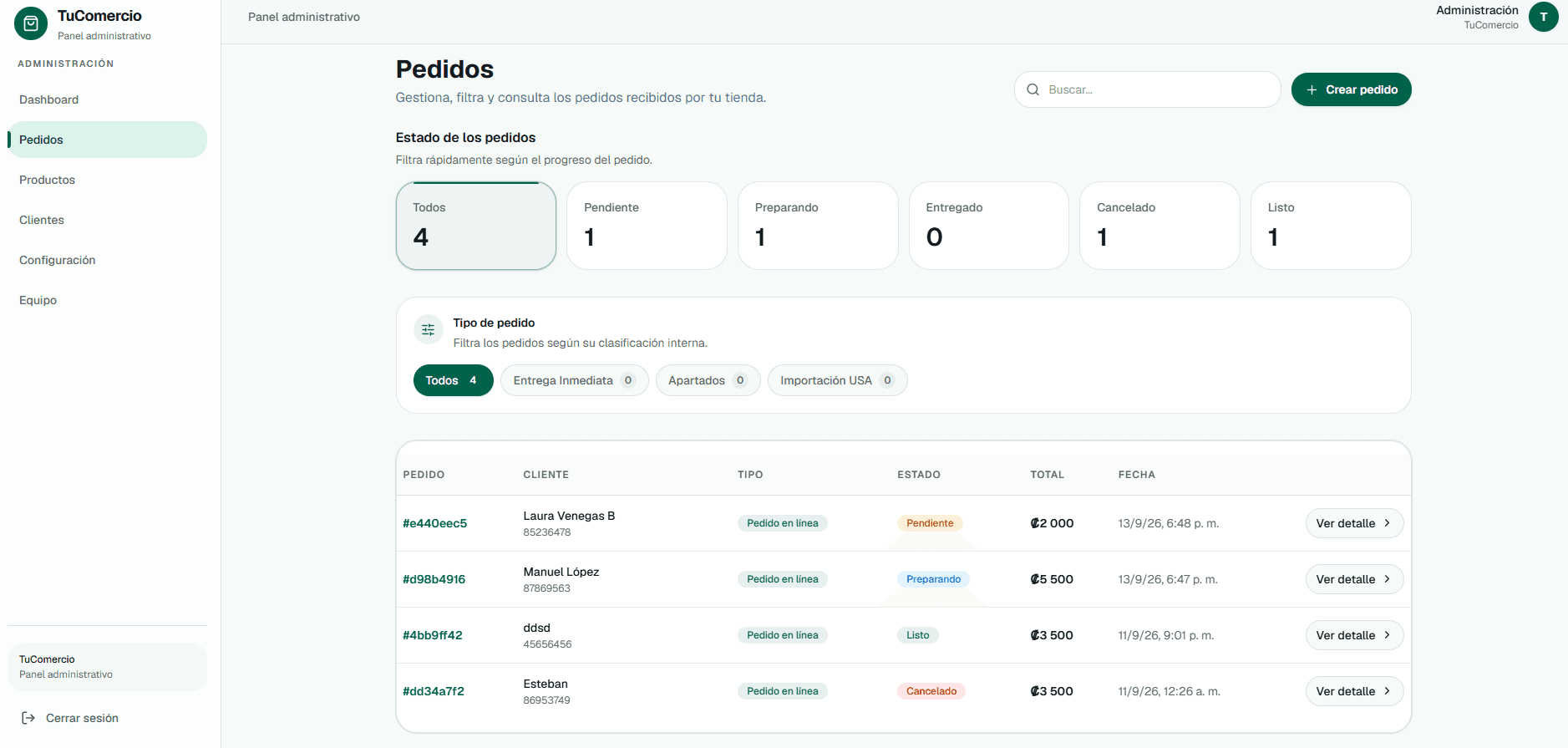Click the chevron icon in ddsd row
Image resolution: width=1568 pixels, height=748 pixels.
[x=1387, y=635]
